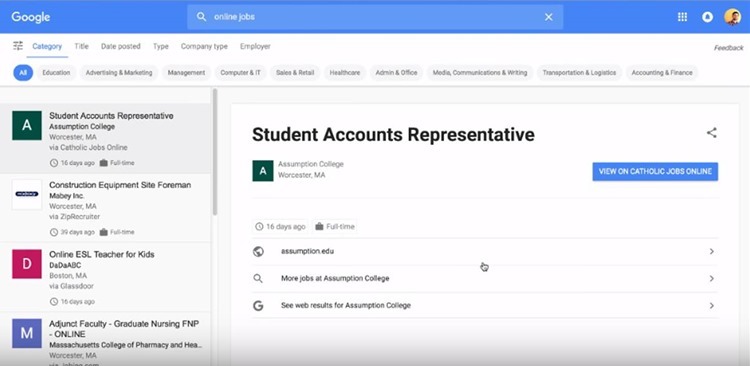
Task: Open the notifications bell
Action: (x=707, y=17)
